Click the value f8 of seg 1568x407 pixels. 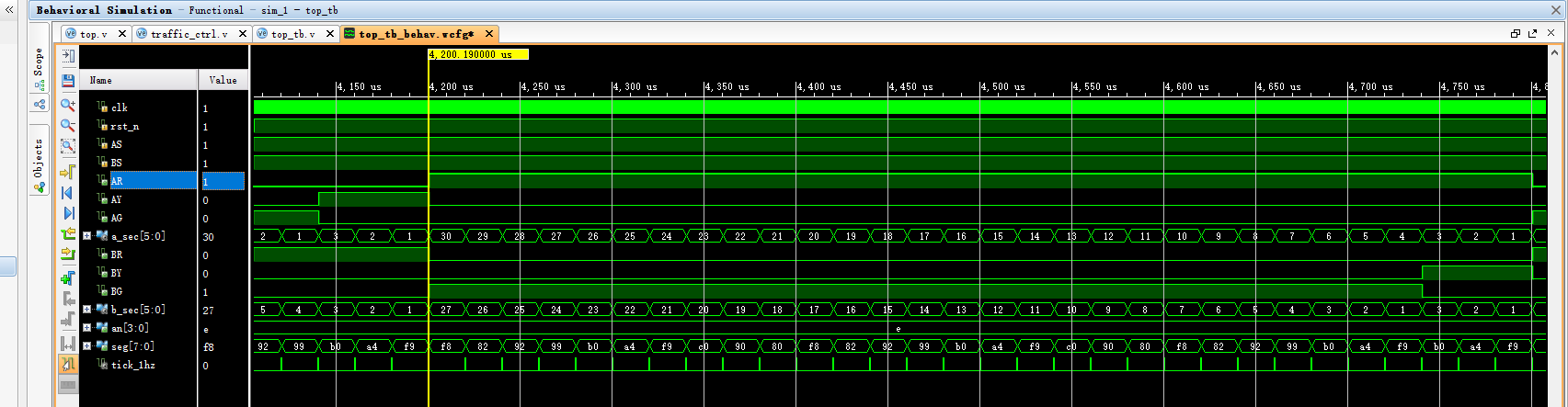(208, 347)
